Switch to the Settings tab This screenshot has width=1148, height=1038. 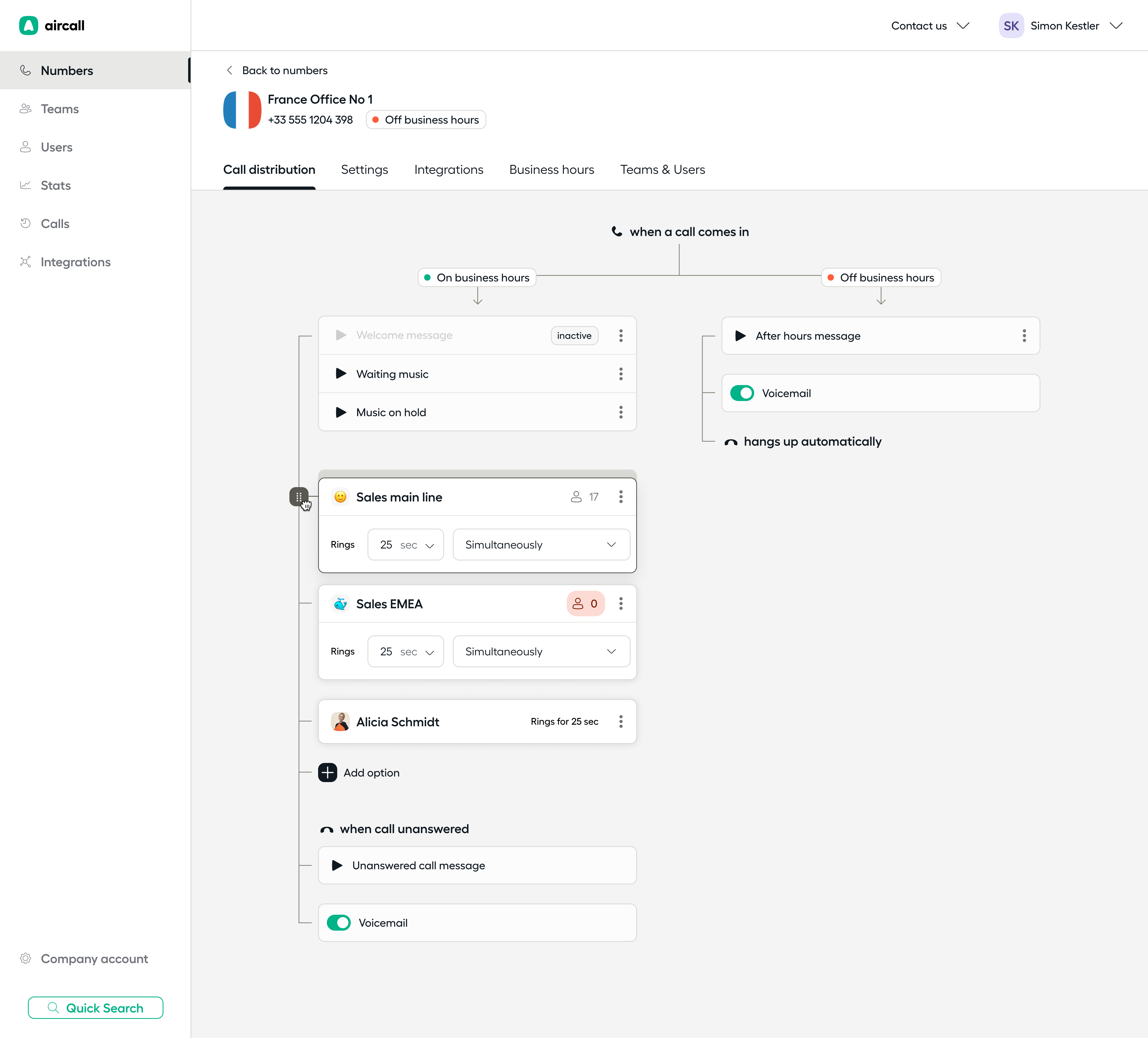(x=364, y=170)
